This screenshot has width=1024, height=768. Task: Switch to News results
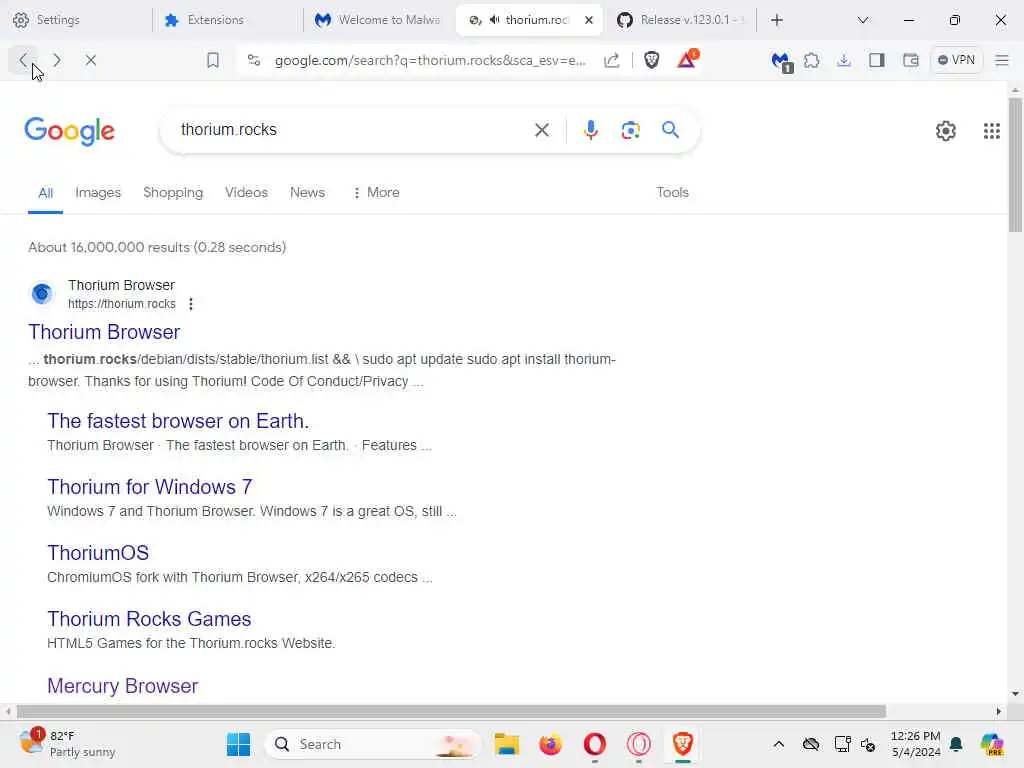pos(307,193)
